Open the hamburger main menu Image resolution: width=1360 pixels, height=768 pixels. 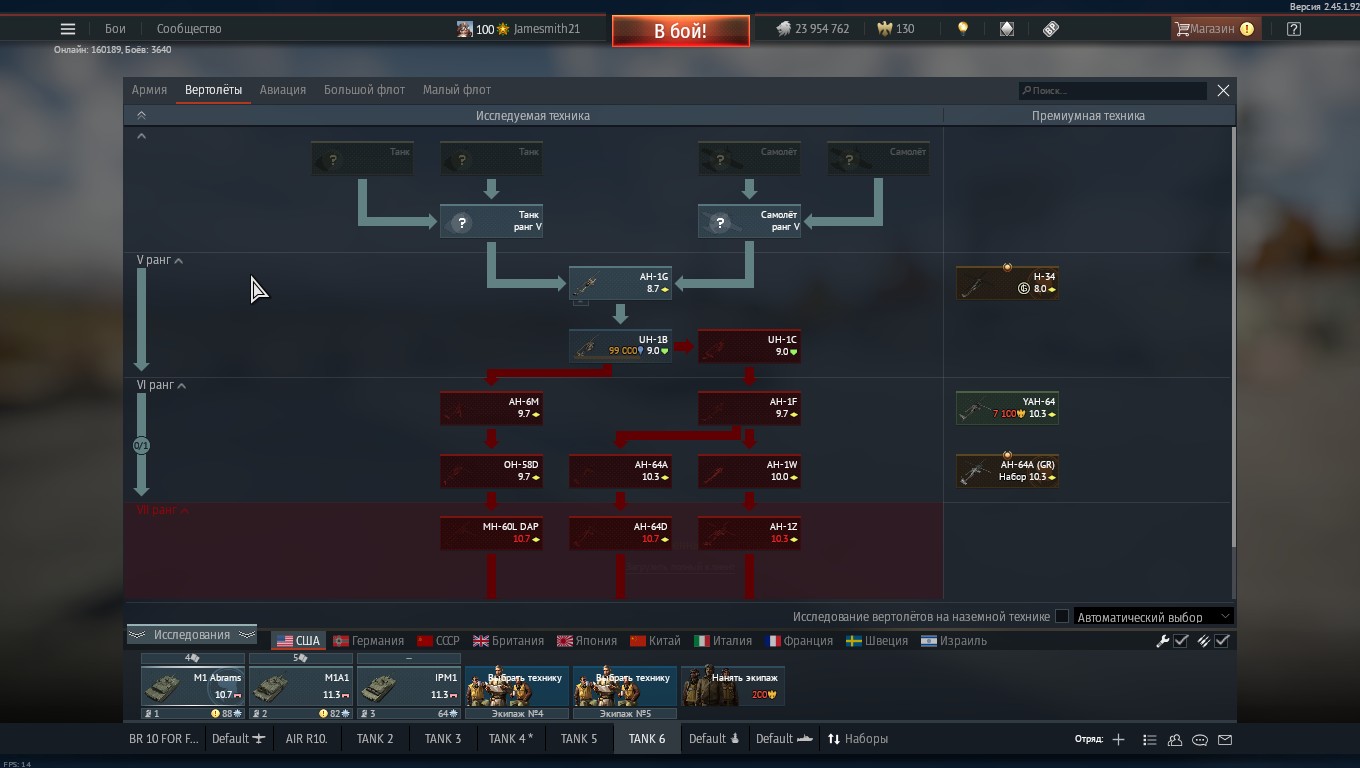[68, 29]
